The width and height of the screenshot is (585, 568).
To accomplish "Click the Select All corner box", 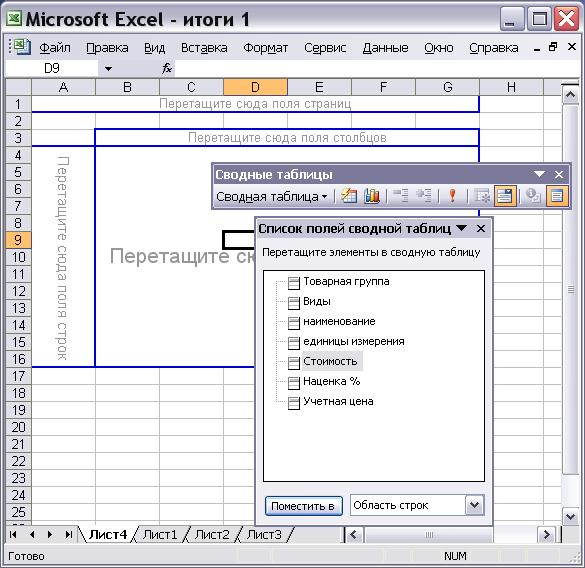I will [18, 87].
